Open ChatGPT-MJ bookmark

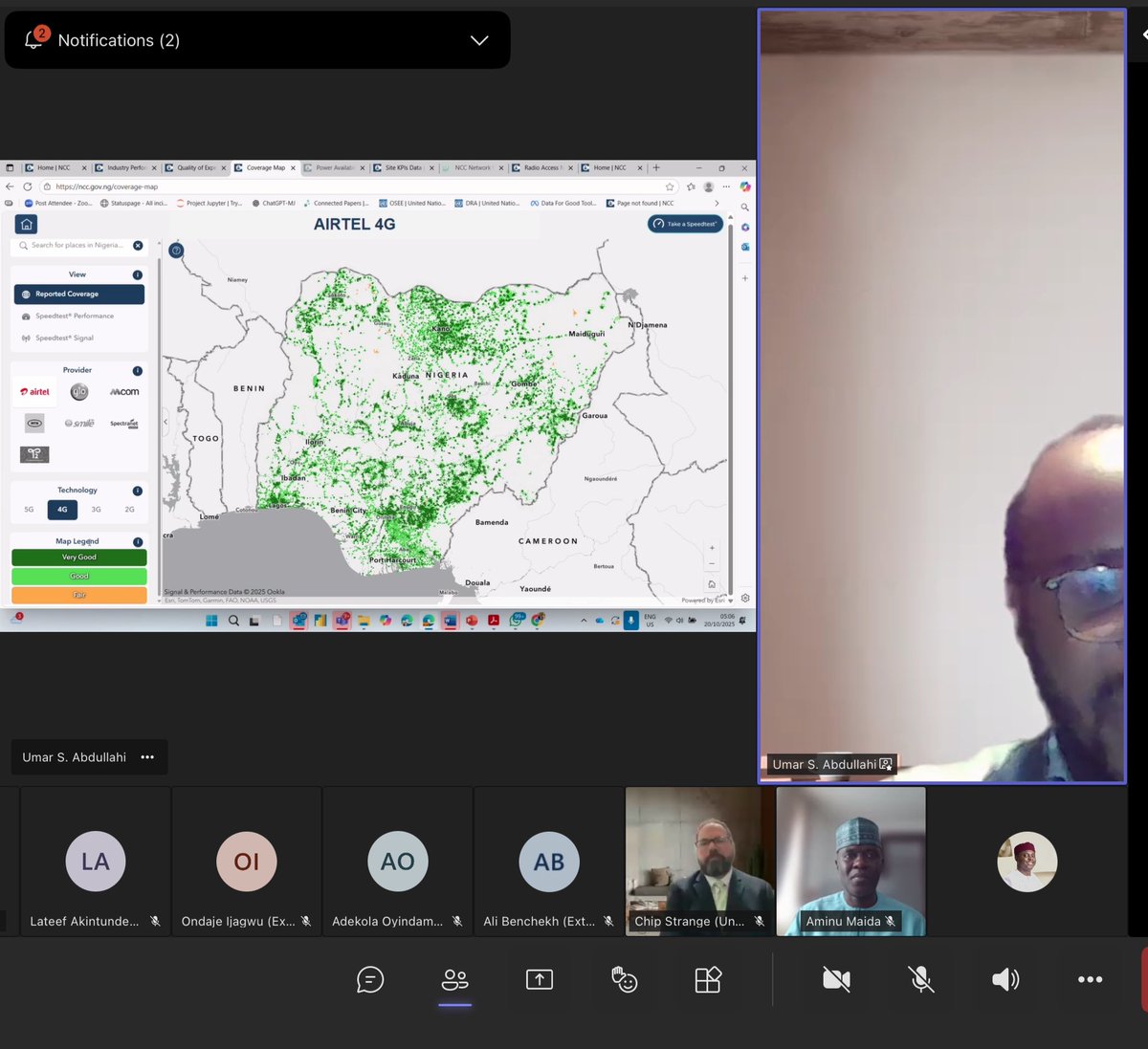pyautogui.click(x=274, y=203)
